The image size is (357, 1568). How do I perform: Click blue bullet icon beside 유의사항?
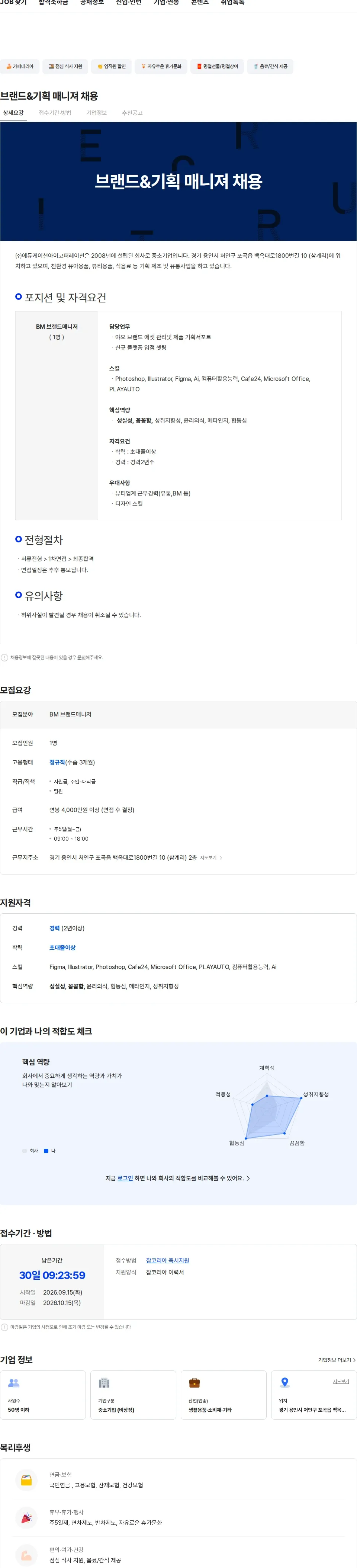click(18, 595)
